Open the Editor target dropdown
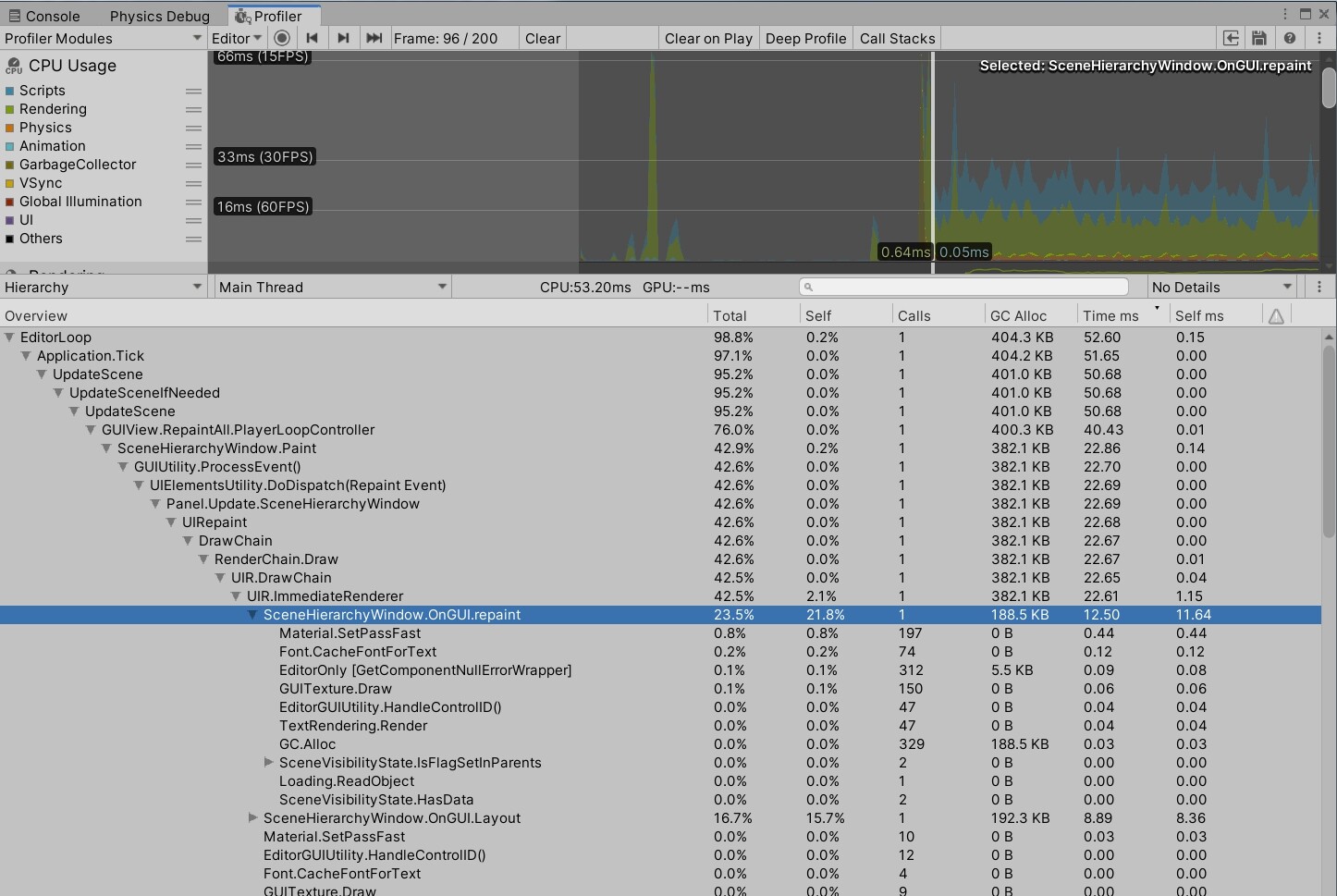Screen dimensions: 1337x896 click(237, 38)
